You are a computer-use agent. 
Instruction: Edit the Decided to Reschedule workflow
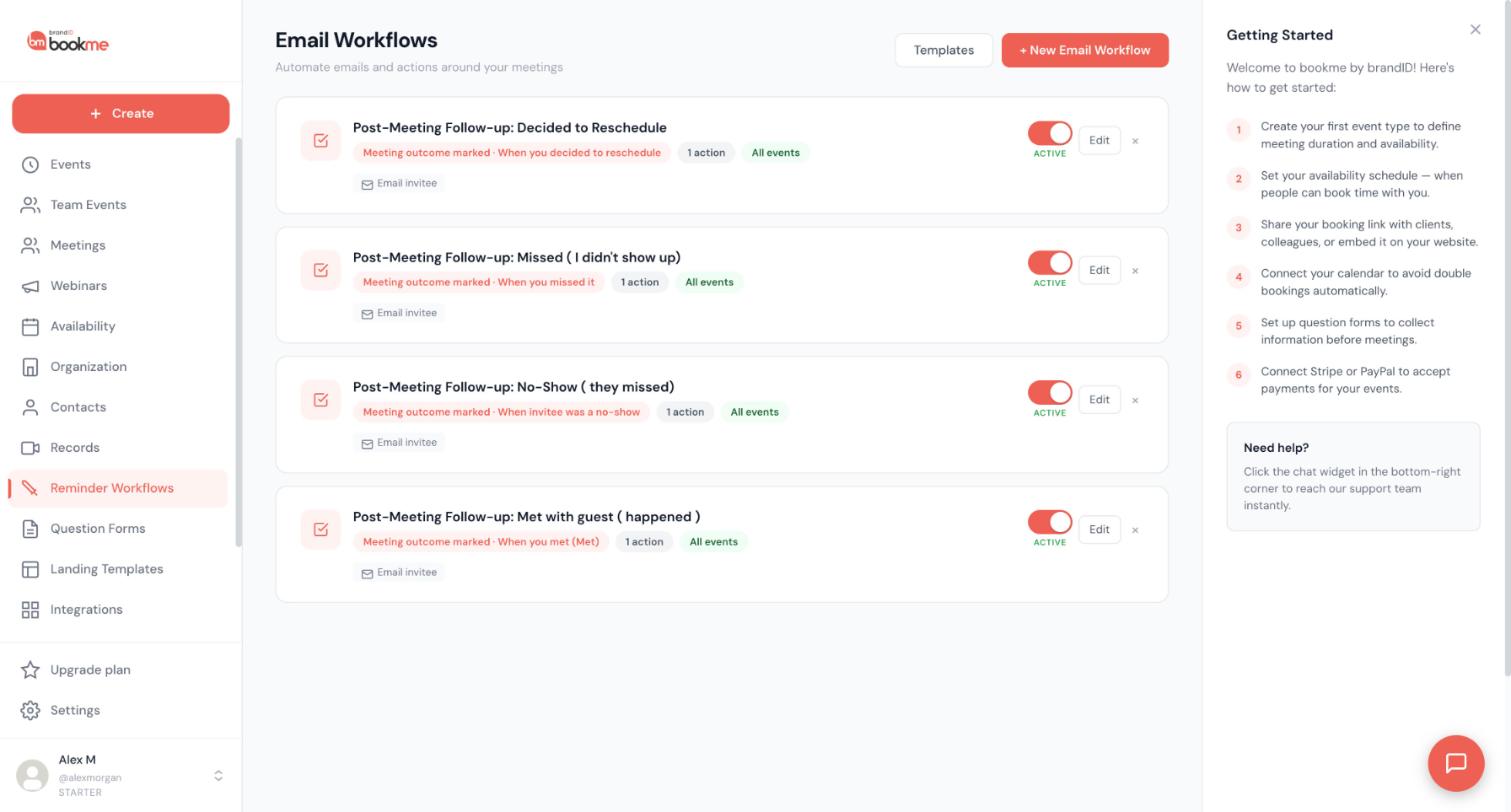[x=1099, y=140]
